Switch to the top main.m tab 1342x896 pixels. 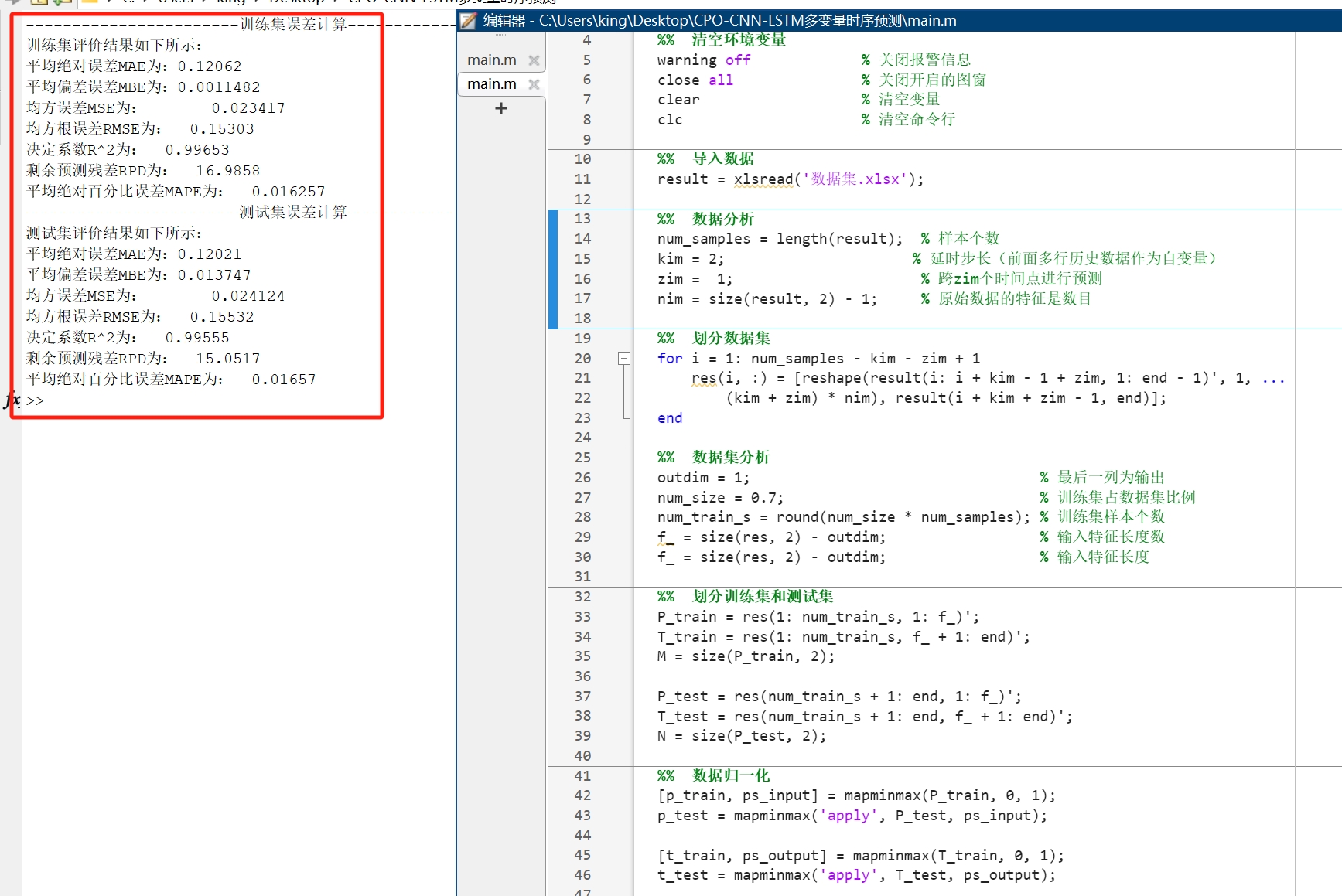pos(491,60)
